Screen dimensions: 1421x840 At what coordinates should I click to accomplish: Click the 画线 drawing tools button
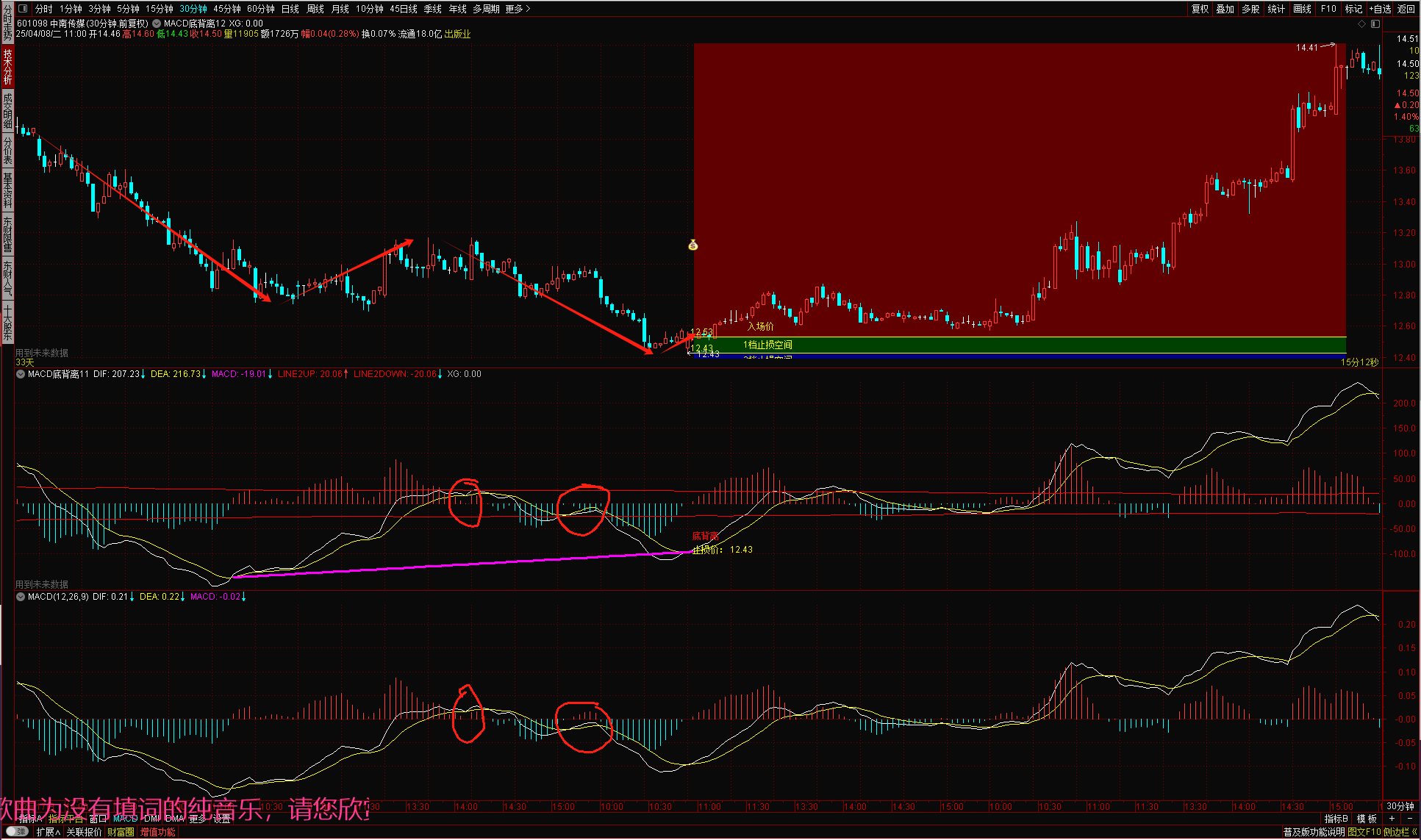1302,9
